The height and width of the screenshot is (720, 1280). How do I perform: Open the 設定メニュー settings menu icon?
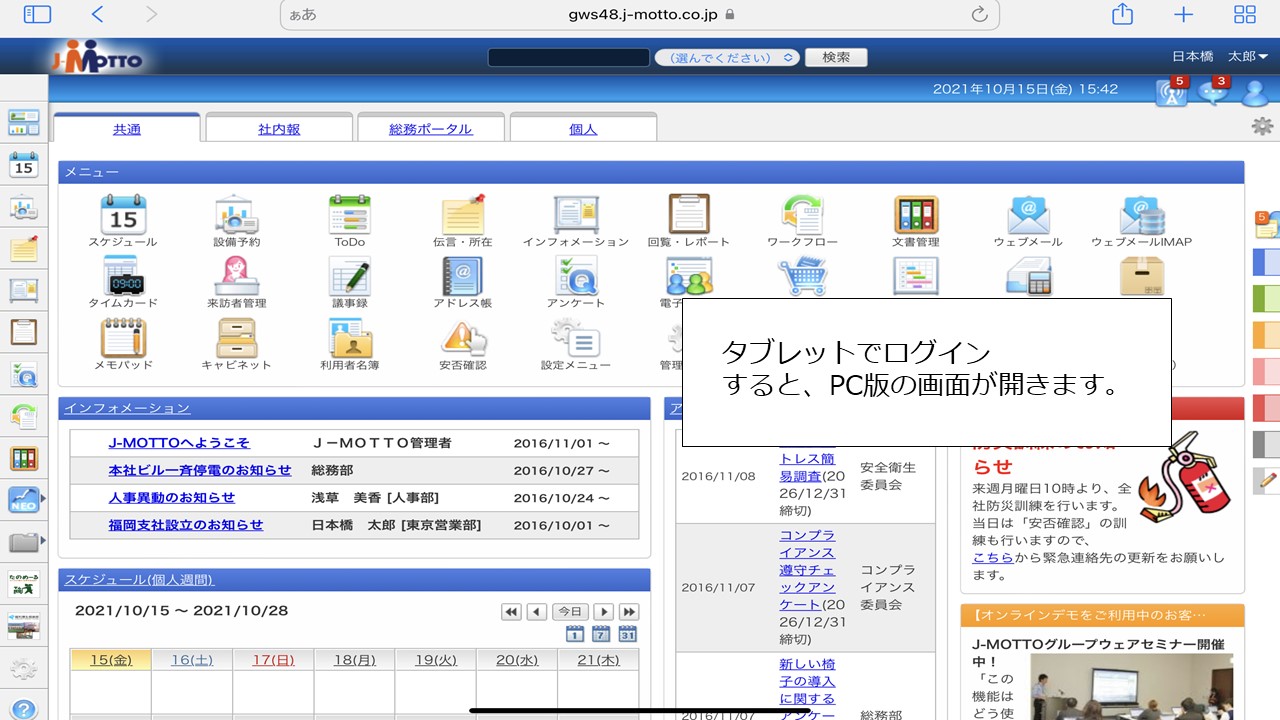(574, 338)
